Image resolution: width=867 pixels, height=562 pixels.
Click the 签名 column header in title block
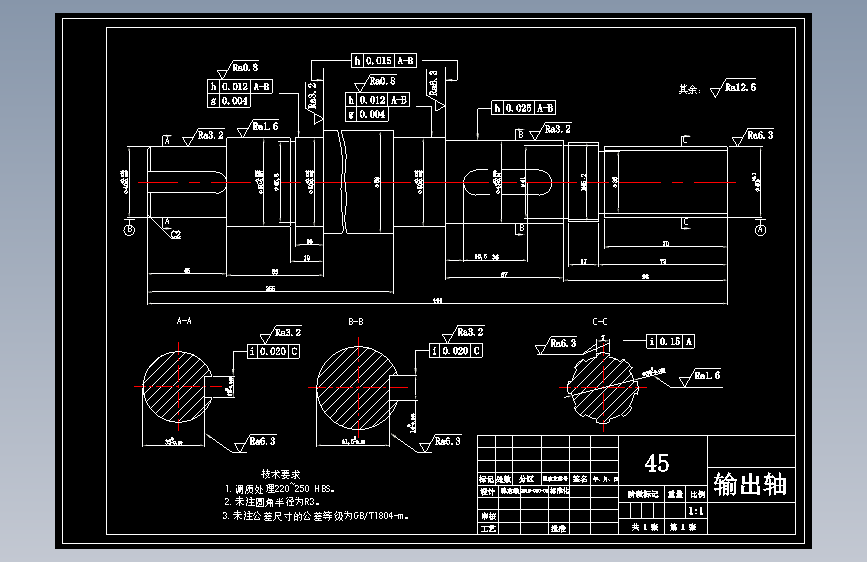[x=579, y=479]
